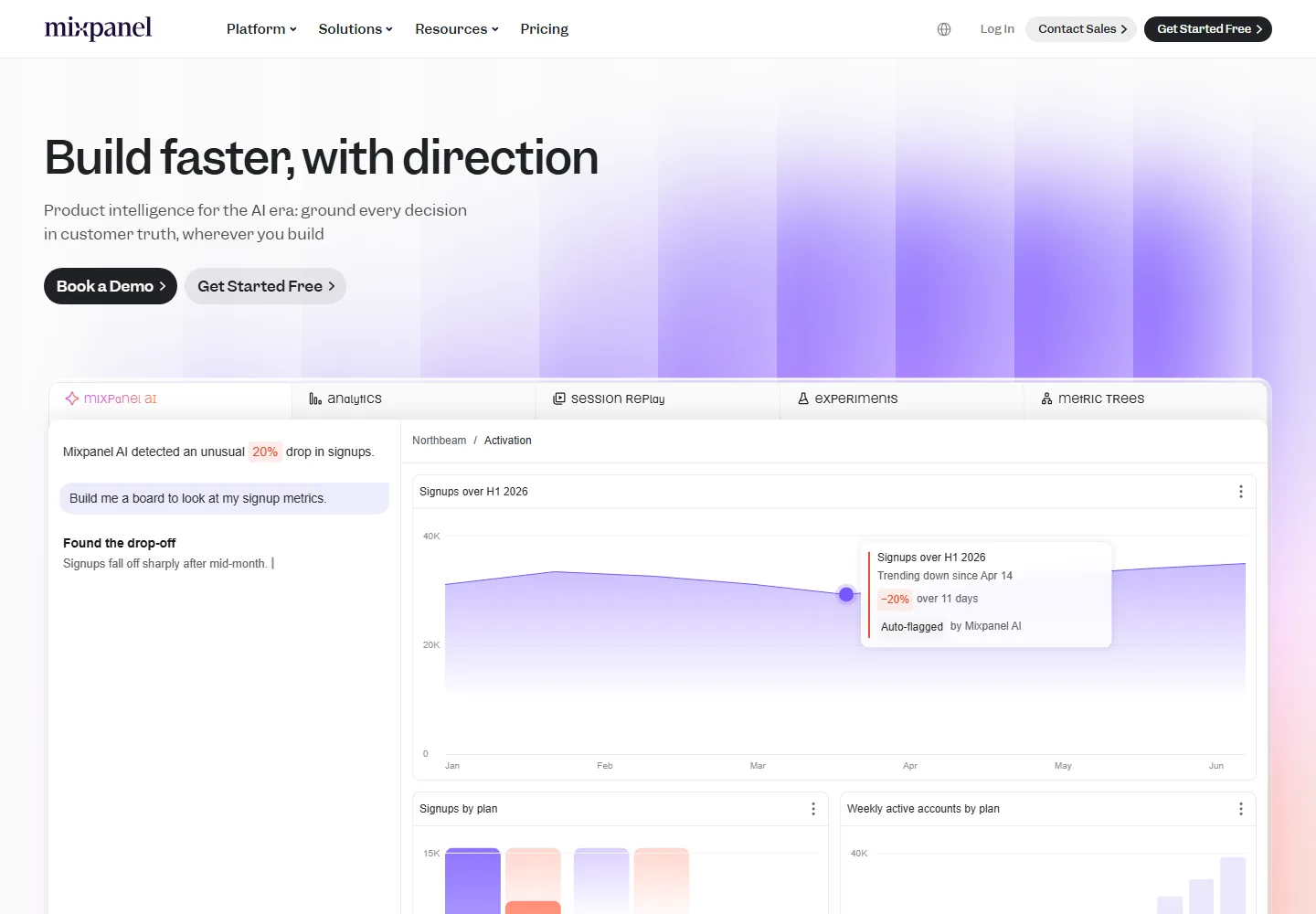Image resolution: width=1316 pixels, height=914 pixels.
Task: Switch to the Analytics tab
Action: (414, 399)
